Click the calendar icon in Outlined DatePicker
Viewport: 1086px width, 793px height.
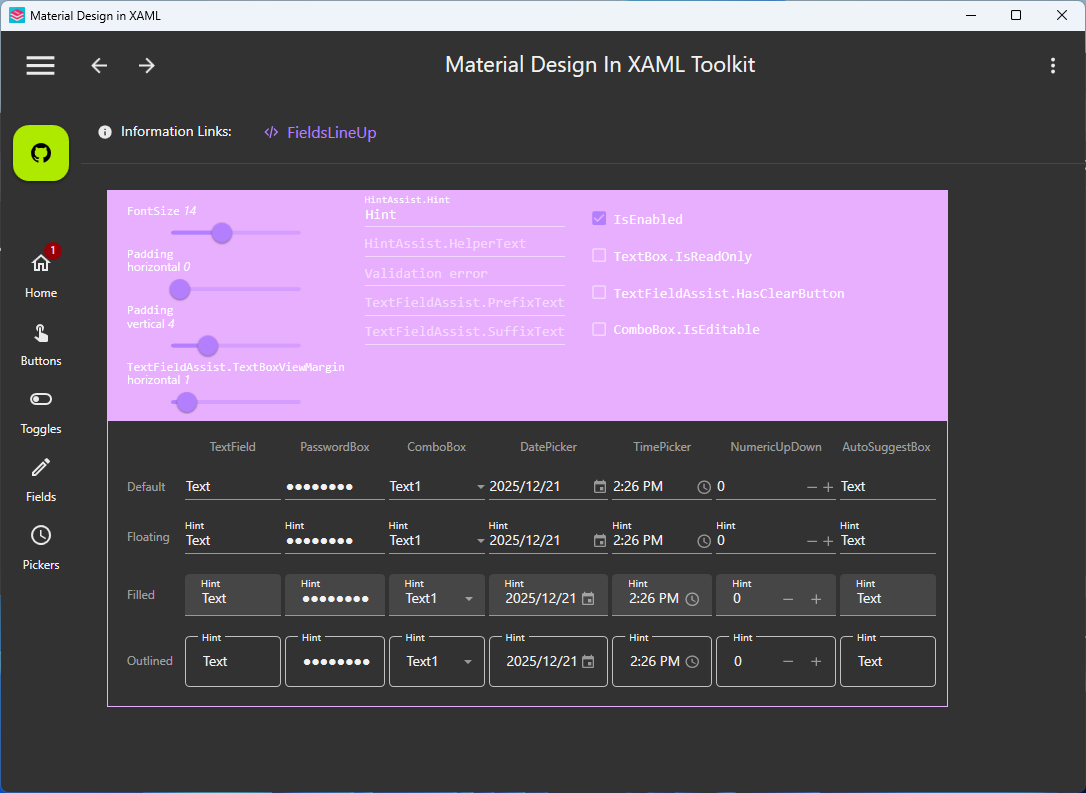(x=588, y=661)
